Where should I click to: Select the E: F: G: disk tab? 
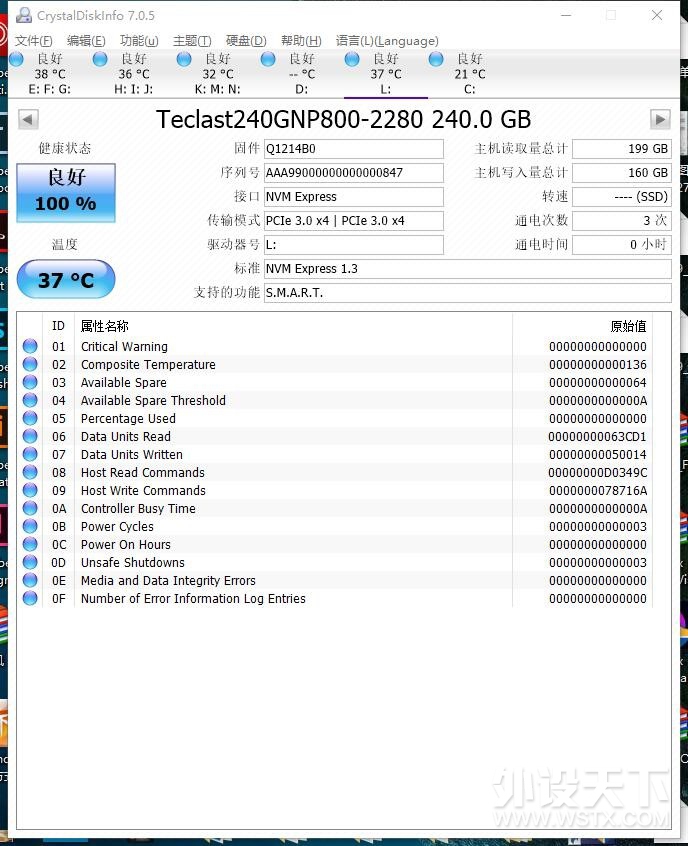[50, 74]
